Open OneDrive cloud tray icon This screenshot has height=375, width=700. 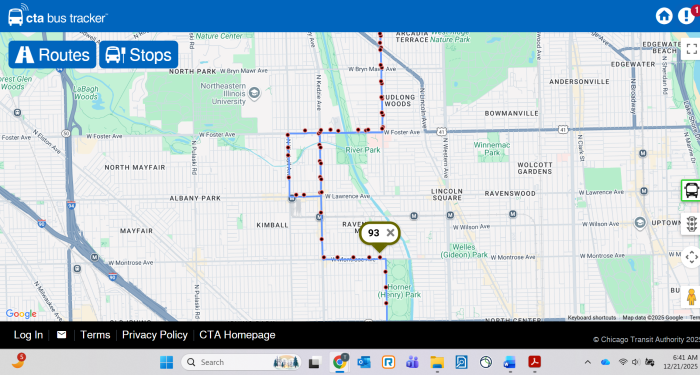(605, 362)
